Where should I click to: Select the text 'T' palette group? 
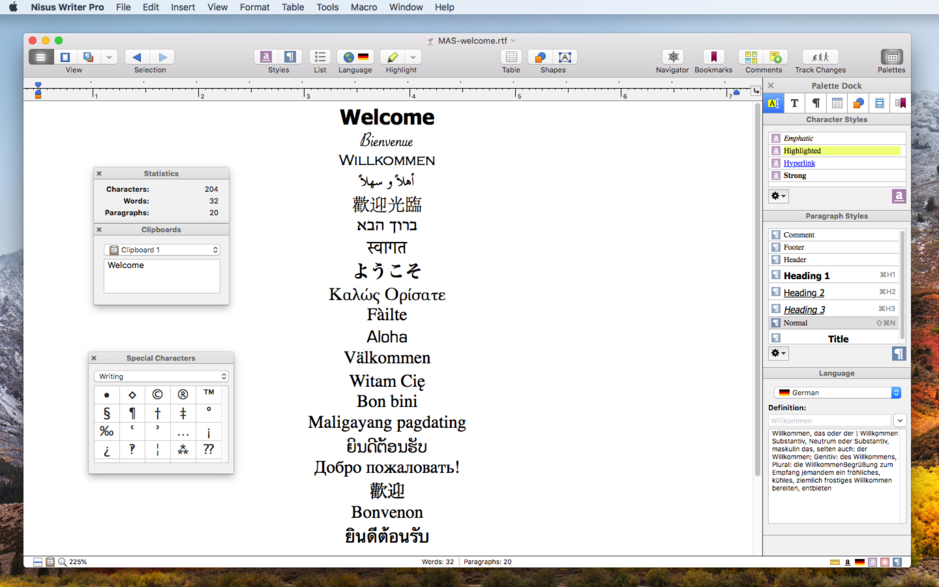click(x=794, y=103)
